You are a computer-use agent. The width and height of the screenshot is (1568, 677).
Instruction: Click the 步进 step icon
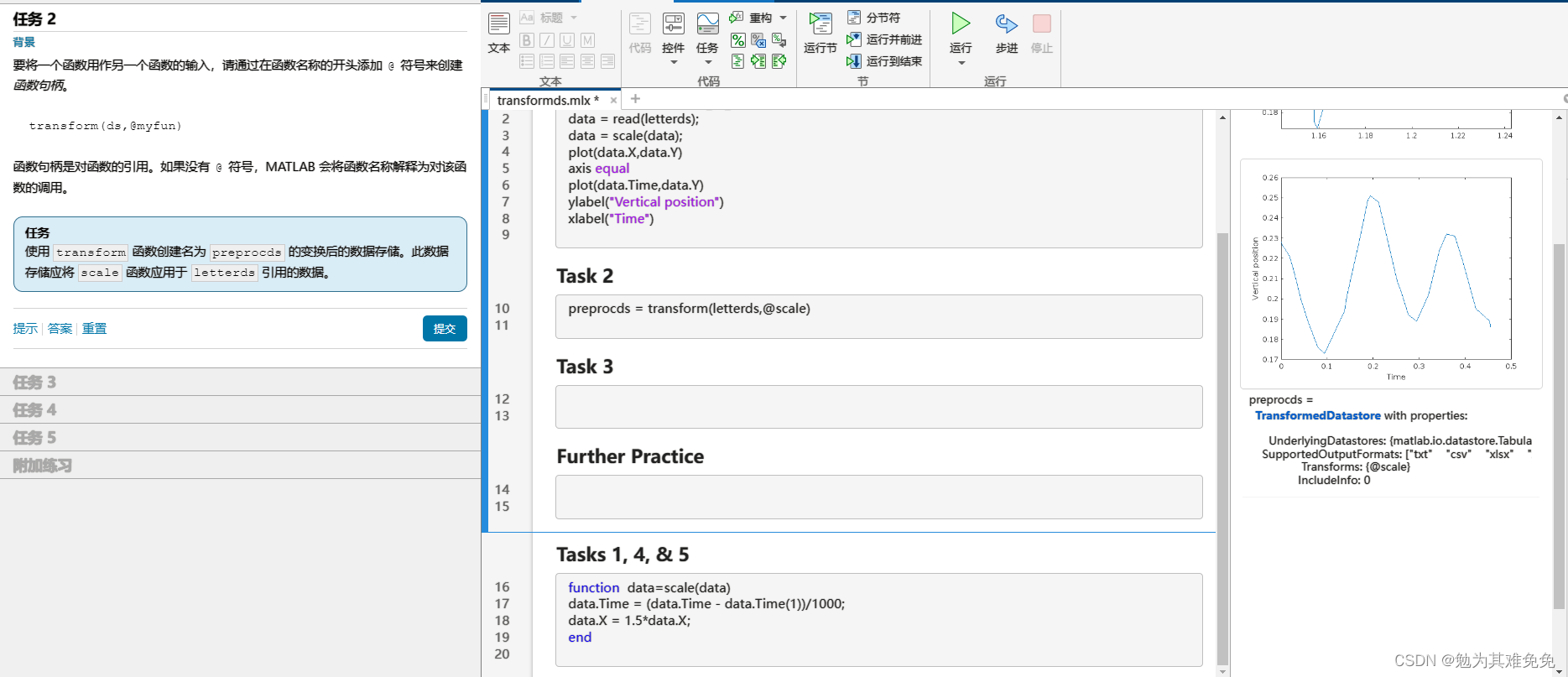(x=1007, y=24)
